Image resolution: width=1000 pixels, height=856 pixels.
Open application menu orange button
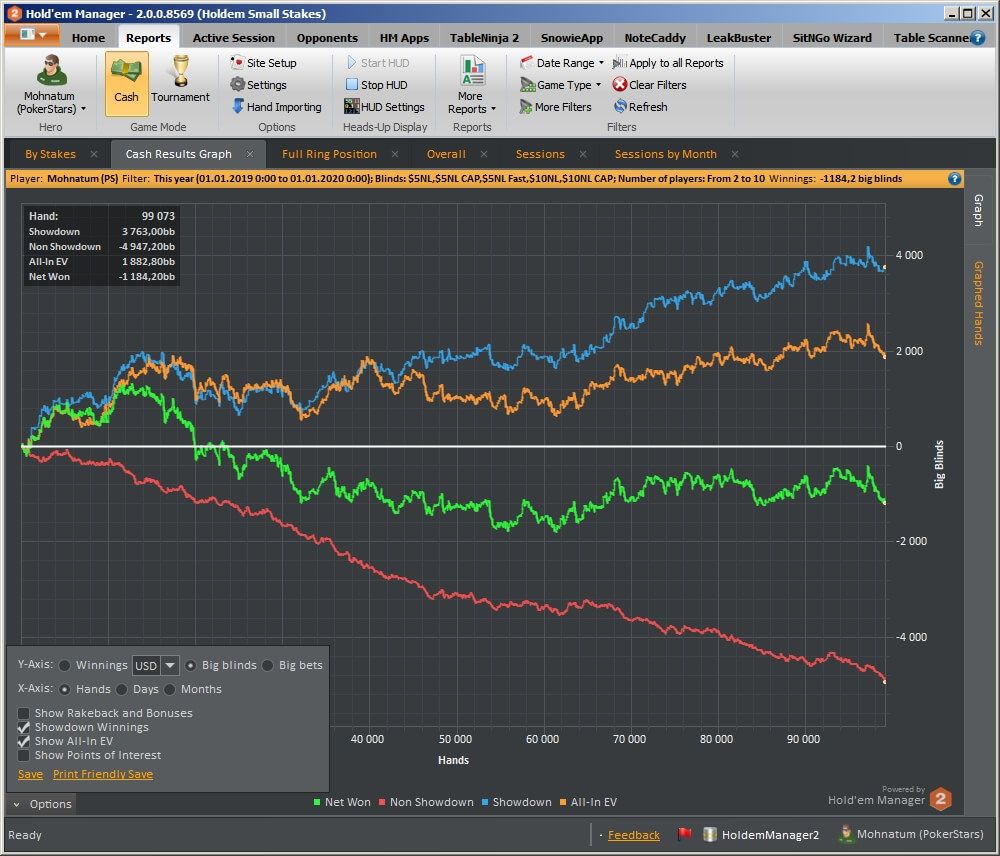click(x=32, y=34)
